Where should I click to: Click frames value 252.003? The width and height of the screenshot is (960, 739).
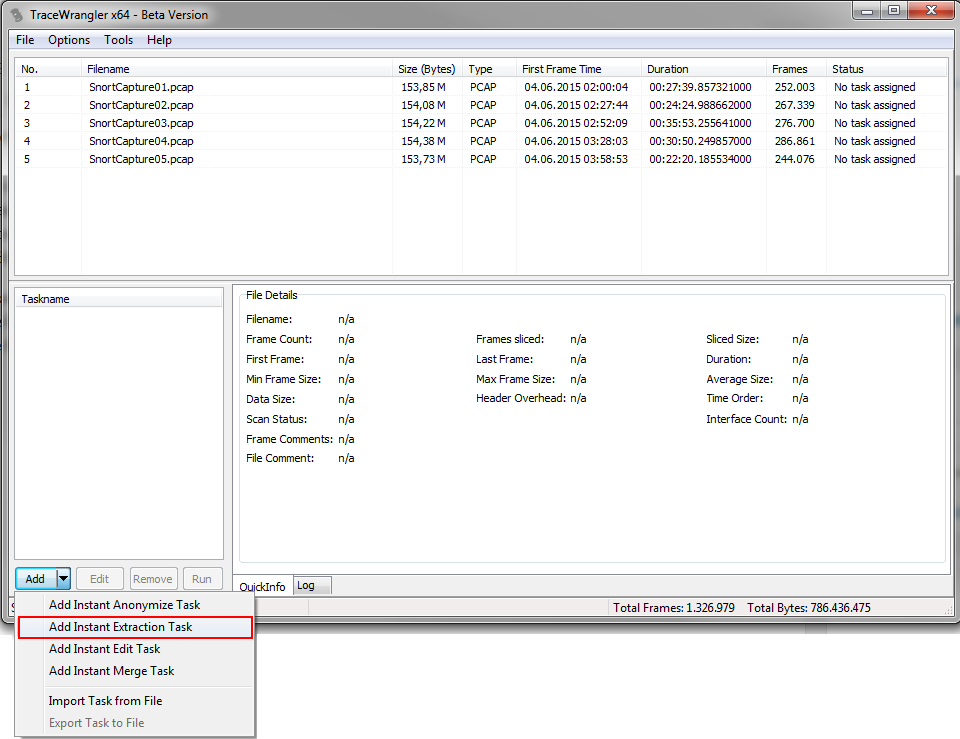(x=795, y=87)
